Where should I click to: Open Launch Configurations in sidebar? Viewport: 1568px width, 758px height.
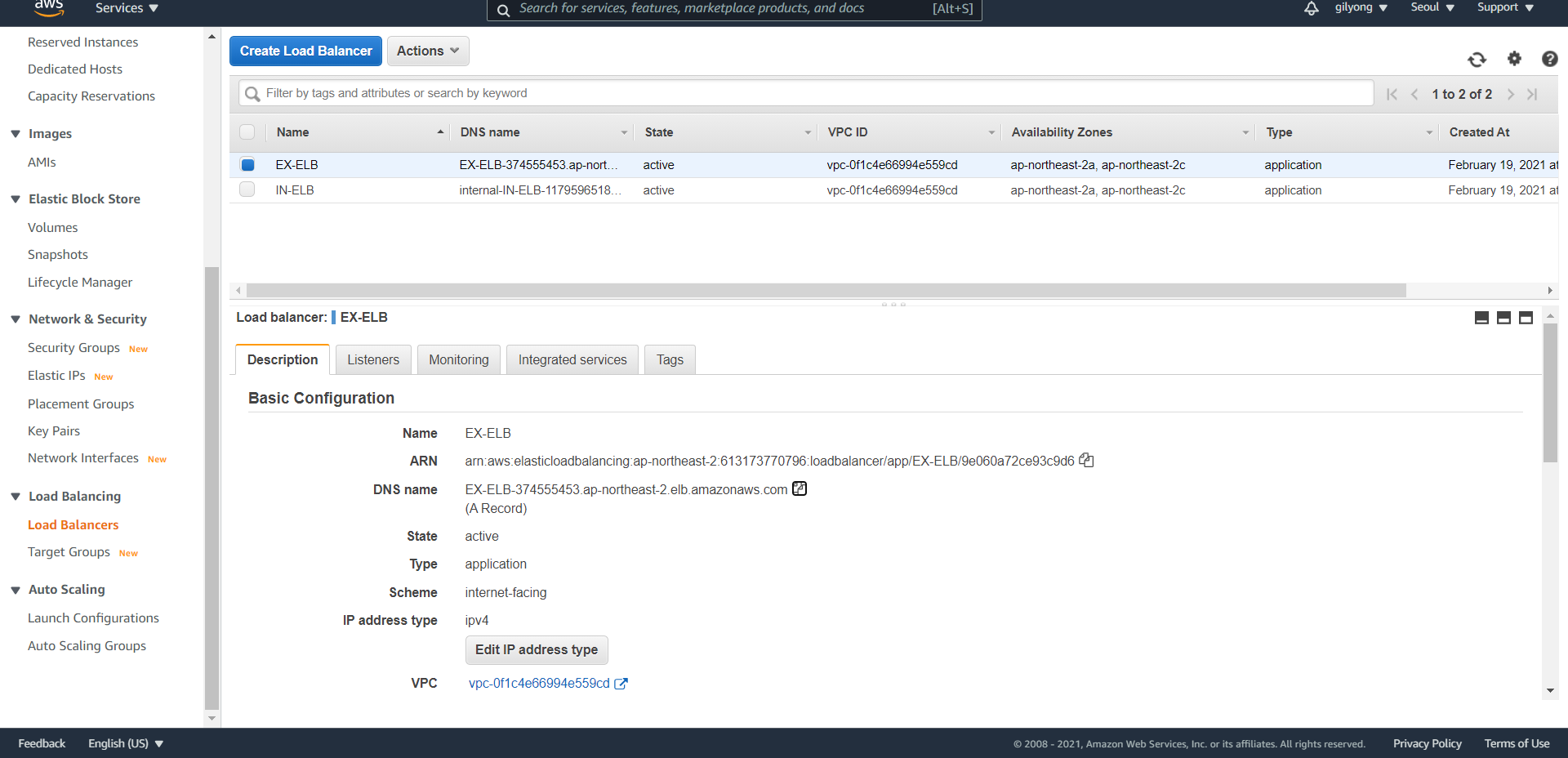coord(93,618)
